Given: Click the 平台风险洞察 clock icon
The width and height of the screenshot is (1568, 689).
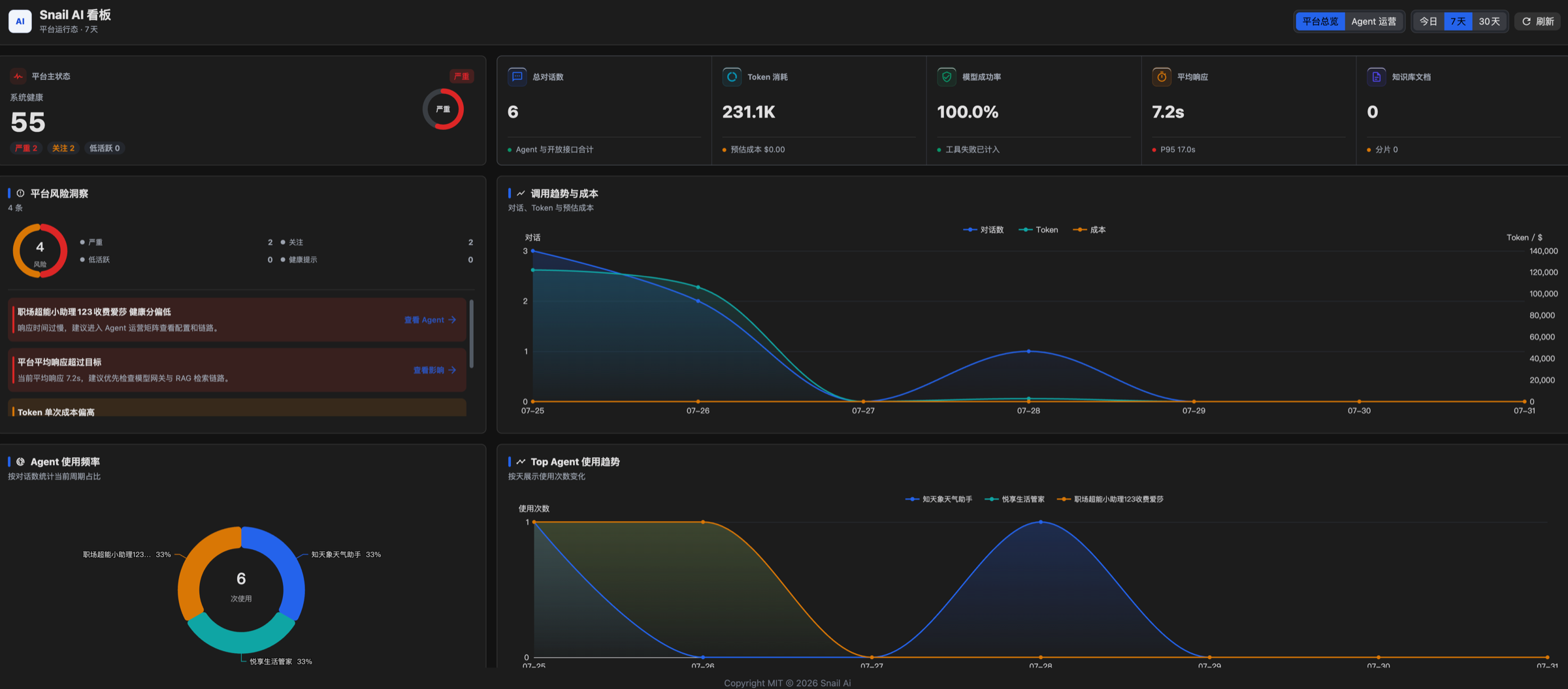Looking at the screenshot, I should [x=20, y=193].
